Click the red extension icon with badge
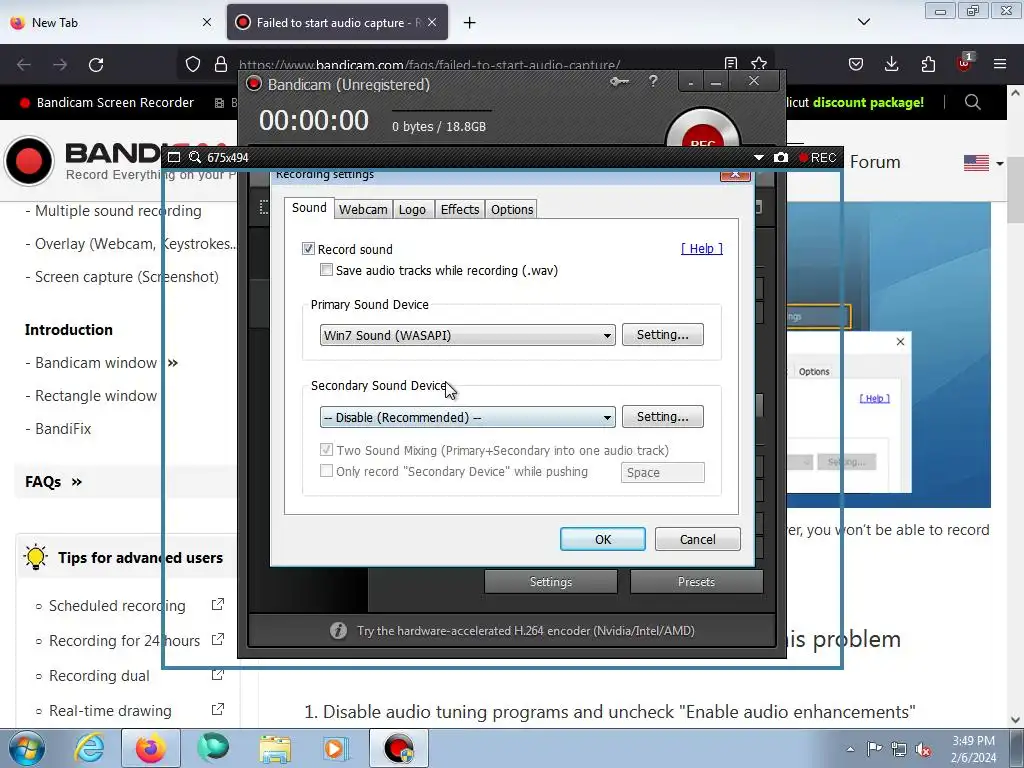 [x=964, y=63]
